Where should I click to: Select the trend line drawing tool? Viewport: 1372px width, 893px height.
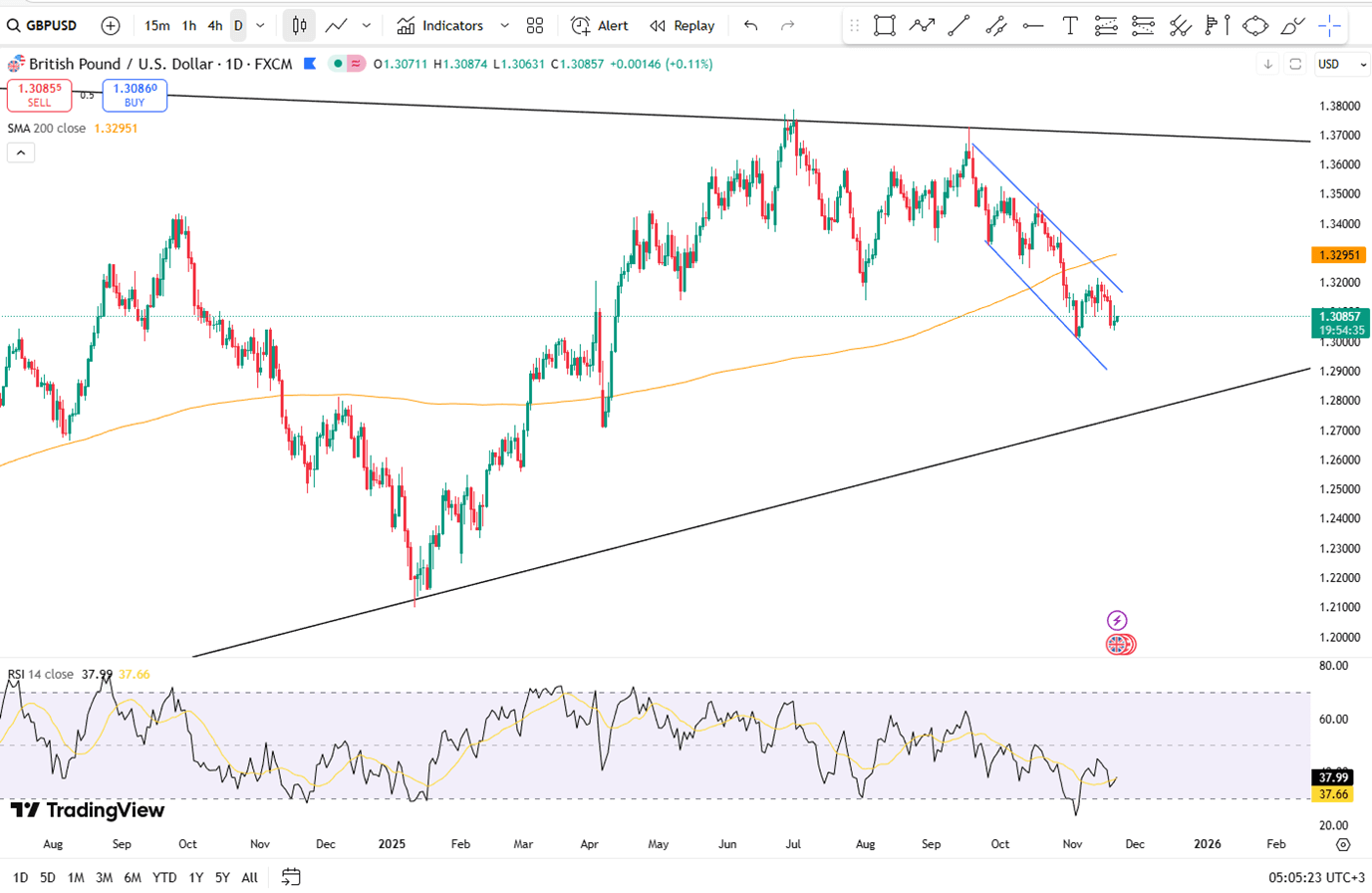pyautogui.click(x=959, y=26)
